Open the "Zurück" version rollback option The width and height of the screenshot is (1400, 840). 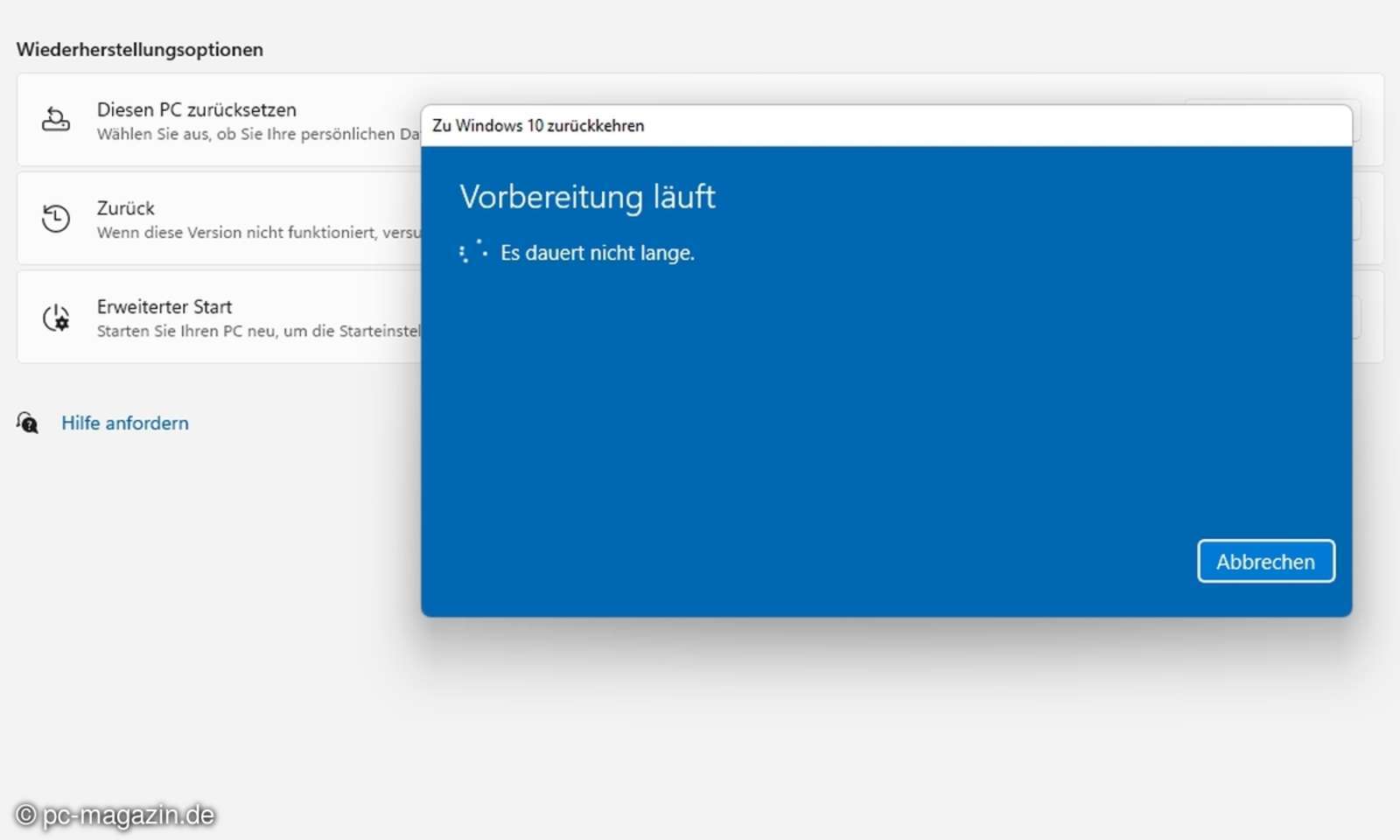click(x=125, y=208)
